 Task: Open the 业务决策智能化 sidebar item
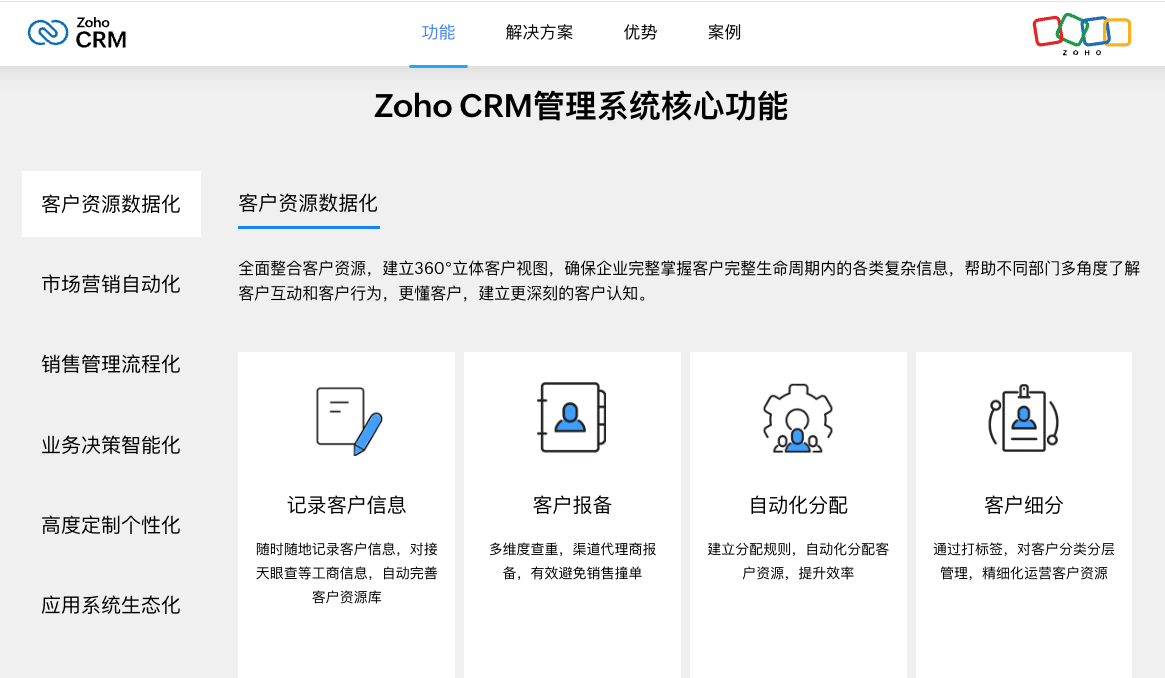coord(111,445)
